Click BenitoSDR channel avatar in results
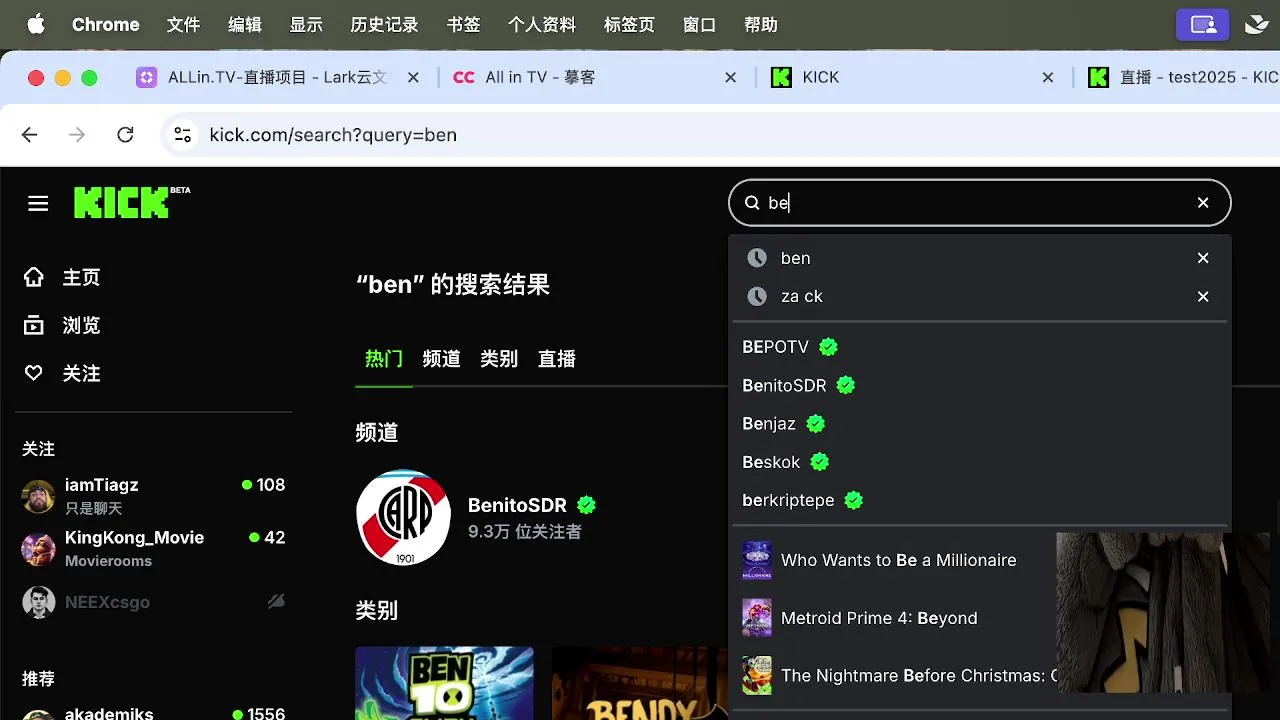 pos(403,517)
